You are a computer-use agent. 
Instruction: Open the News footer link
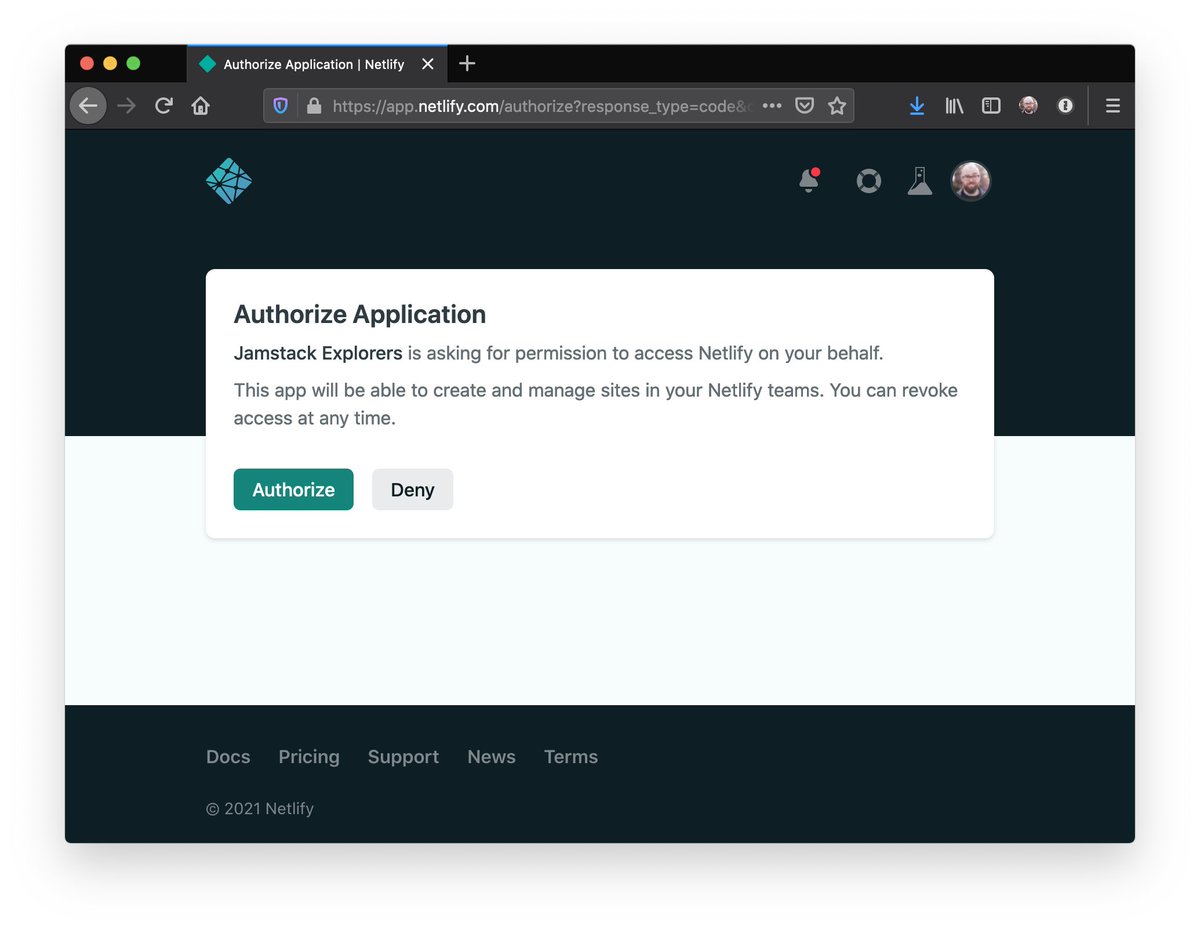tap(491, 757)
